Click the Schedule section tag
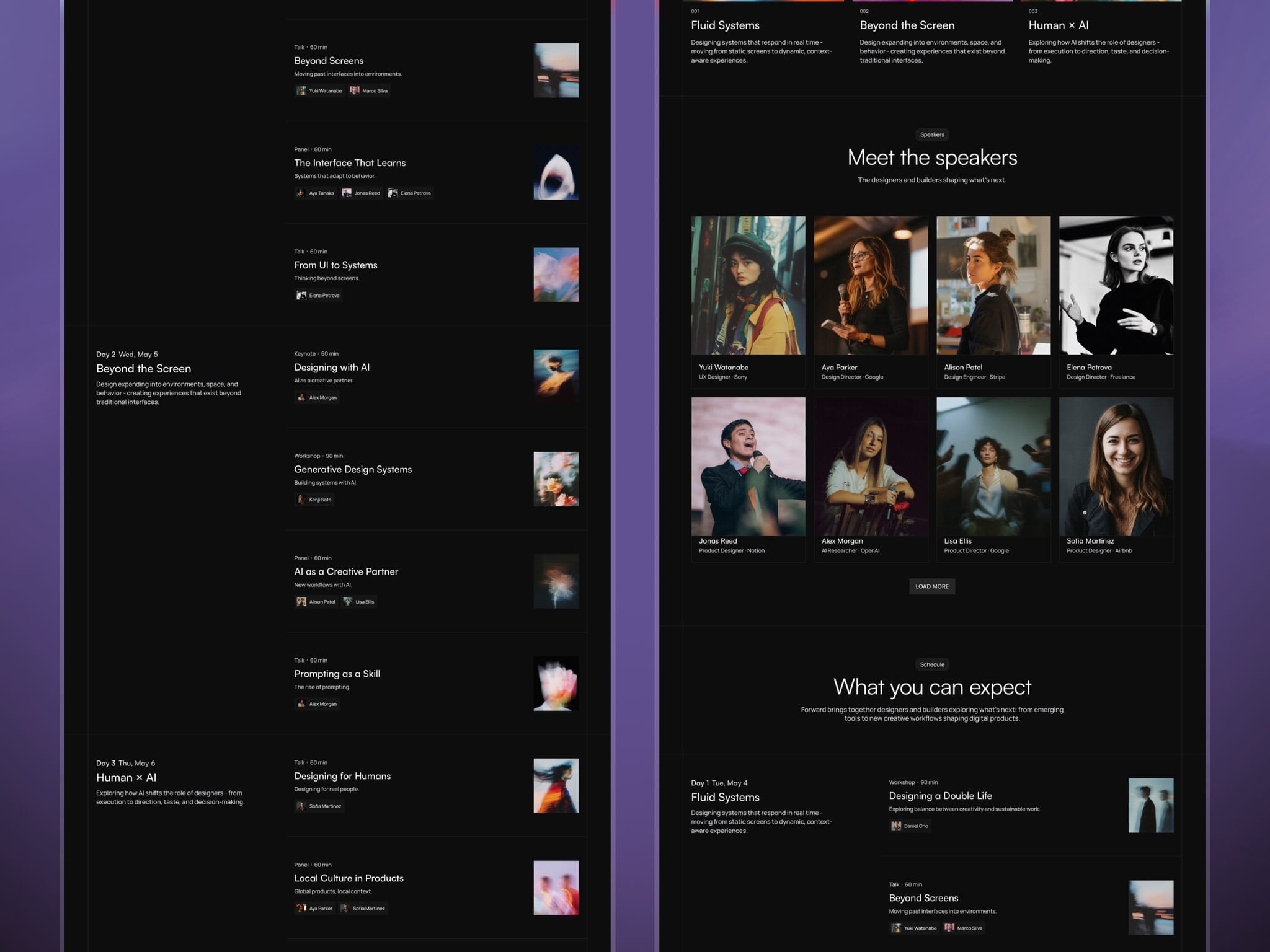 point(932,664)
